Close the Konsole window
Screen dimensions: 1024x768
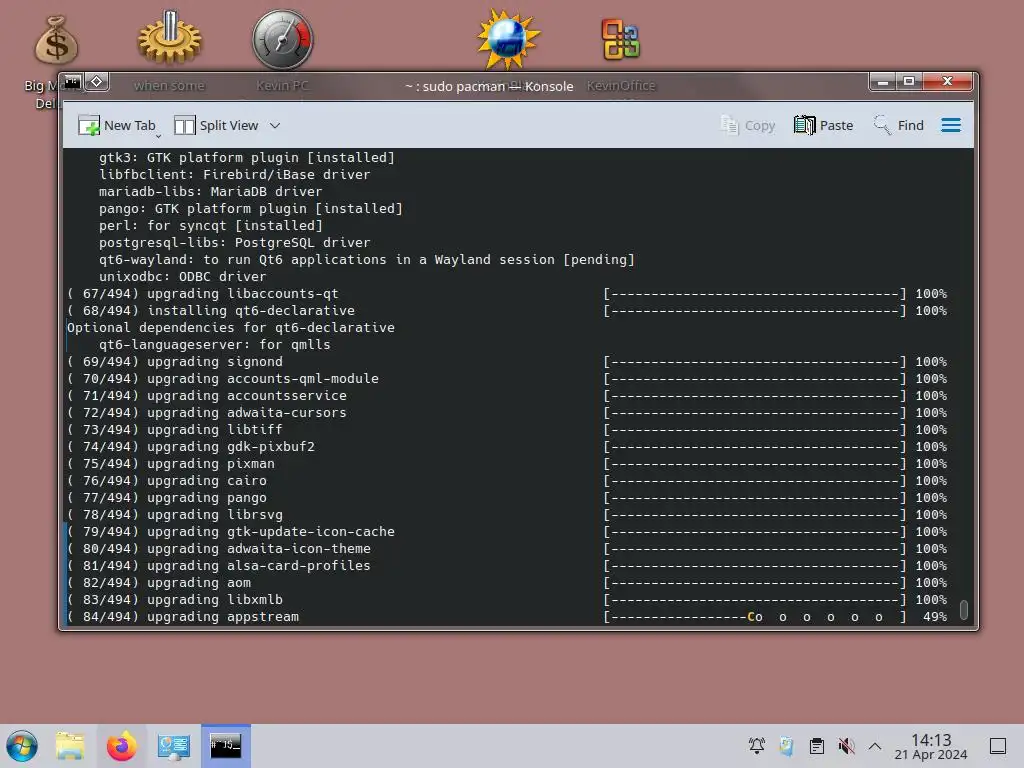(x=947, y=82)
